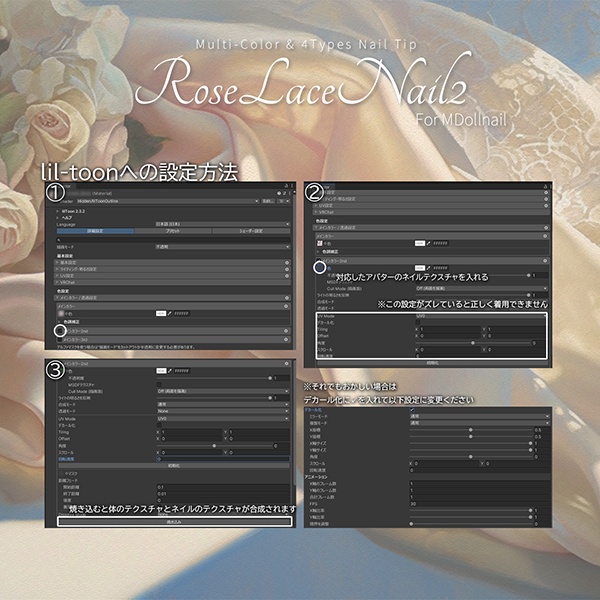Click 不透明度 slider handle in panel 3
The width and height of the screenshot is (600, 600).
pos(270,378)
